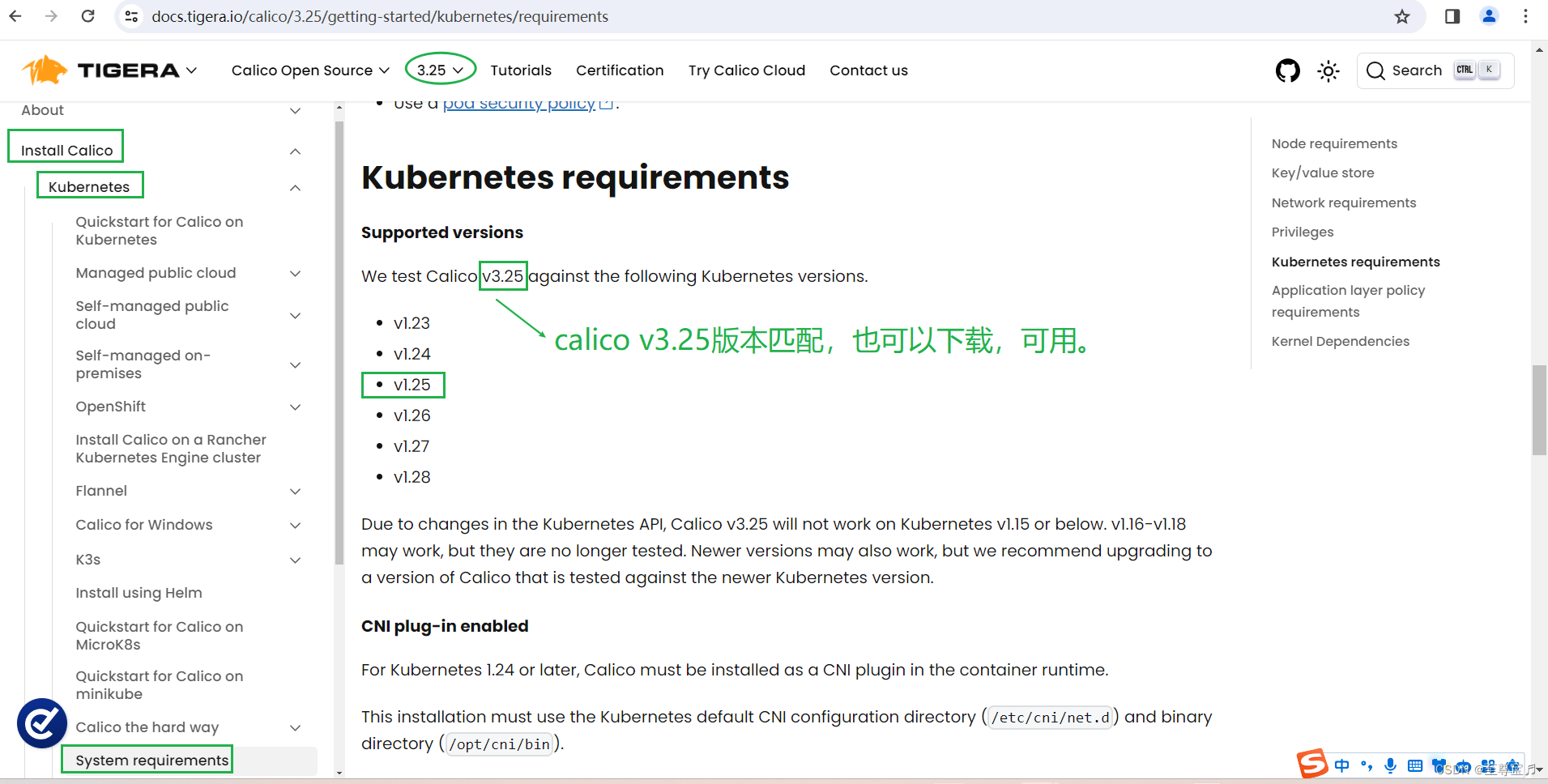Viewport: 1548px width, 784px height.
Task: Open the Tutorials nav item
Action: click(x=521, y=70)
